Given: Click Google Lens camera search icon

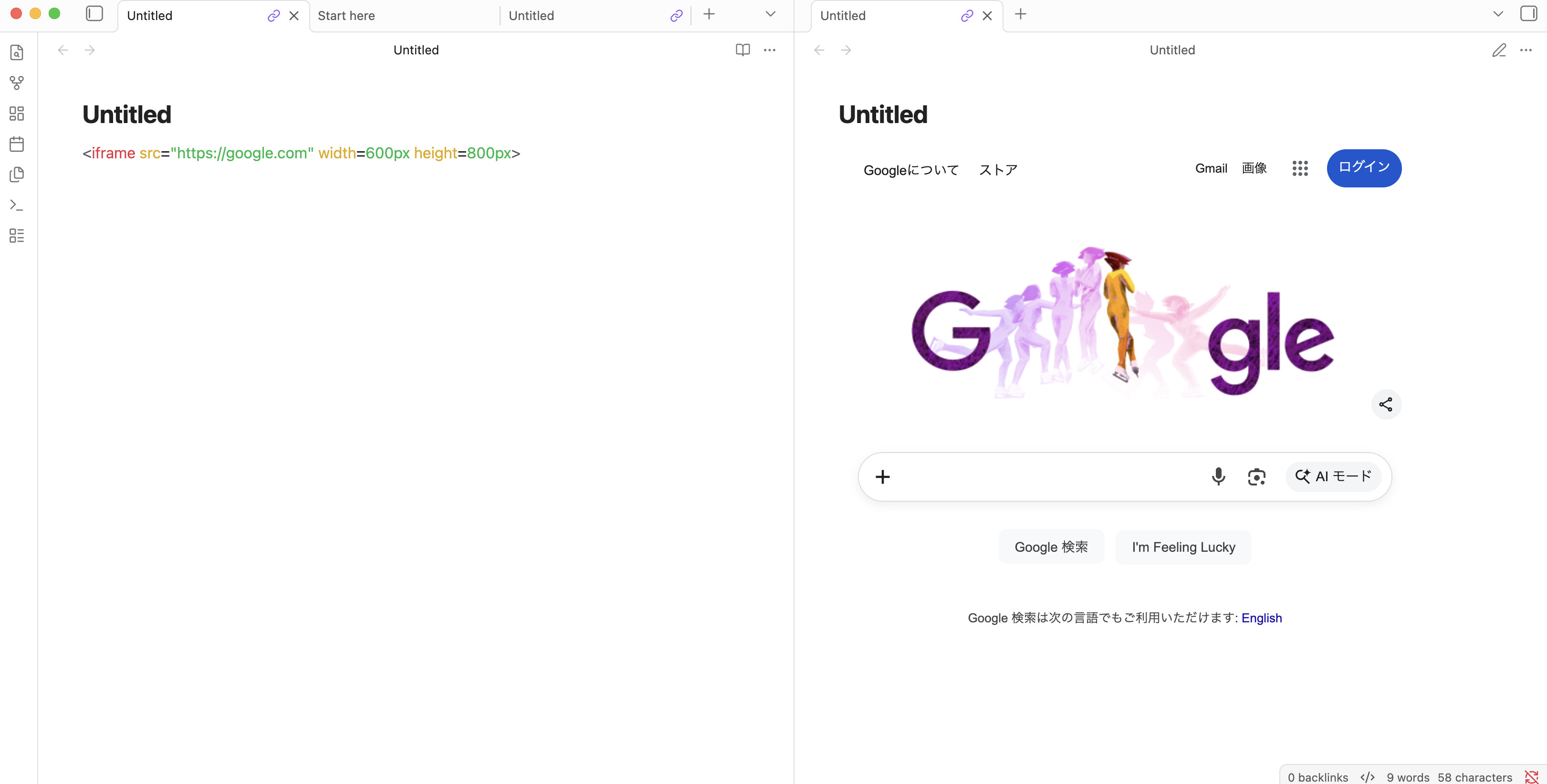Looking at the screenshot, I should (x=1256, y=476).
